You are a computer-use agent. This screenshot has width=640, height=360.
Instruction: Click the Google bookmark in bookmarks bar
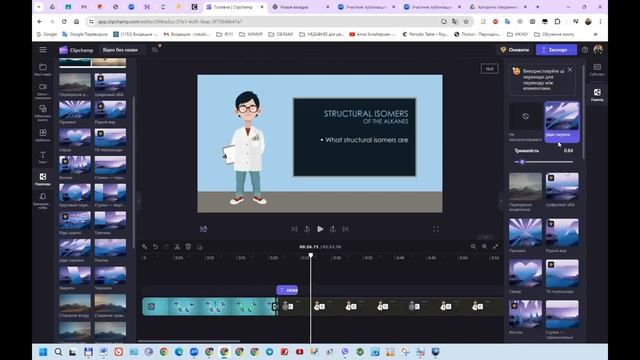(x=47, y=34)
